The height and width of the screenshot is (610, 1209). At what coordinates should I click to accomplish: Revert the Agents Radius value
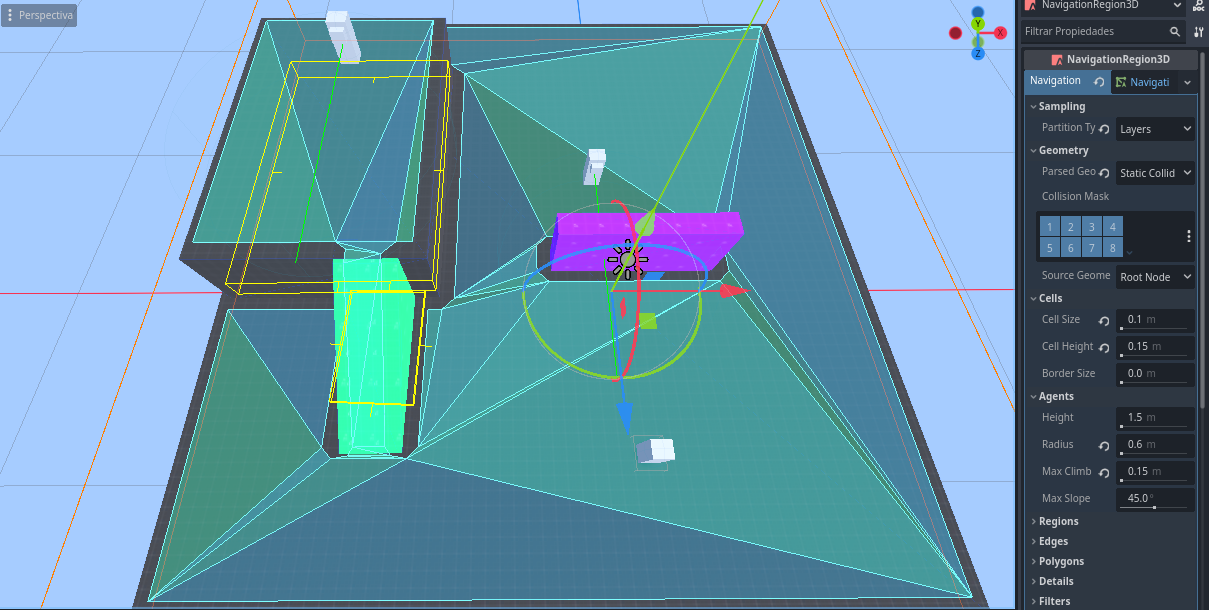(1104, 445)
